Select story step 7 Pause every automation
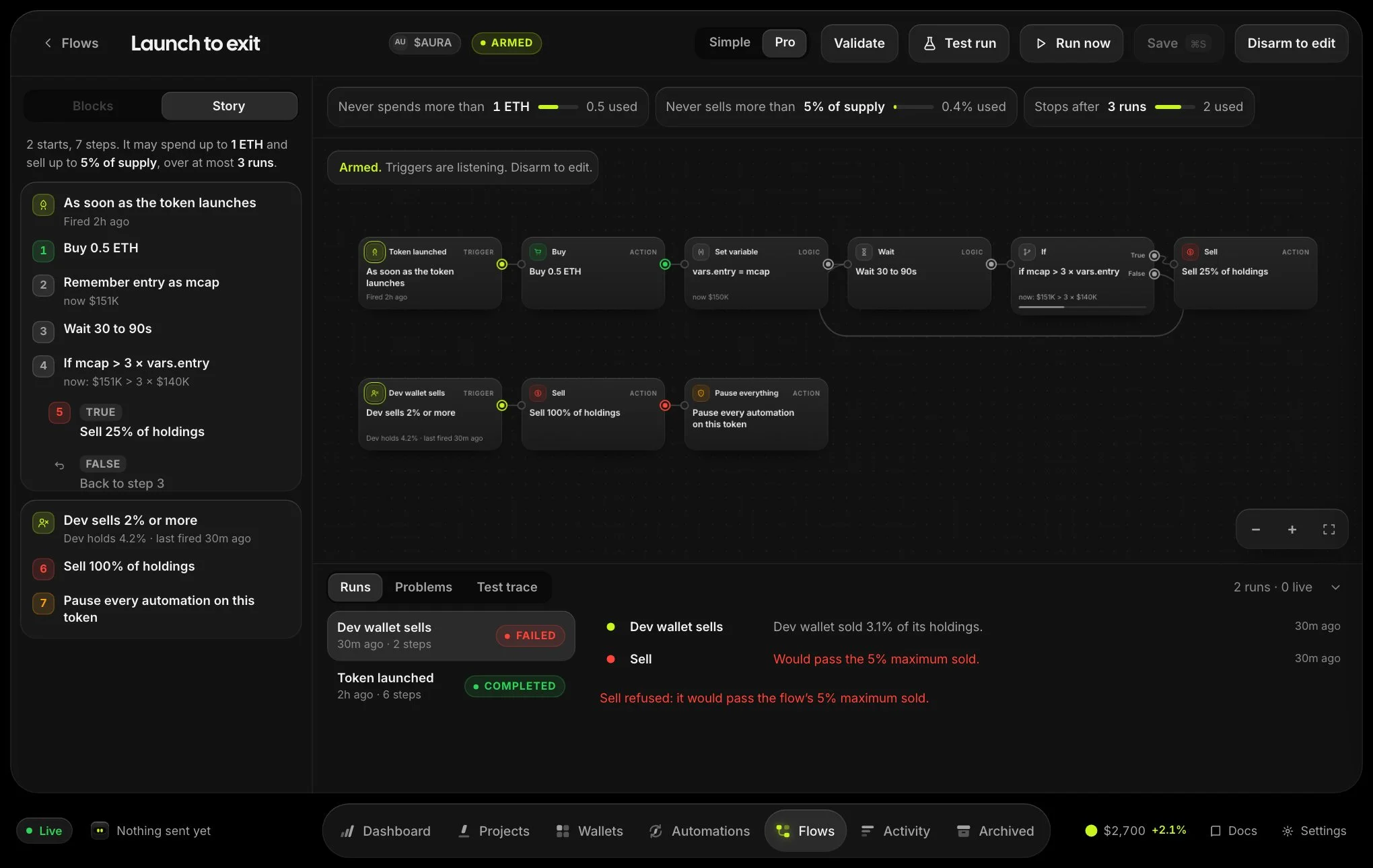Screen dimensions: 1373x868 160,608
